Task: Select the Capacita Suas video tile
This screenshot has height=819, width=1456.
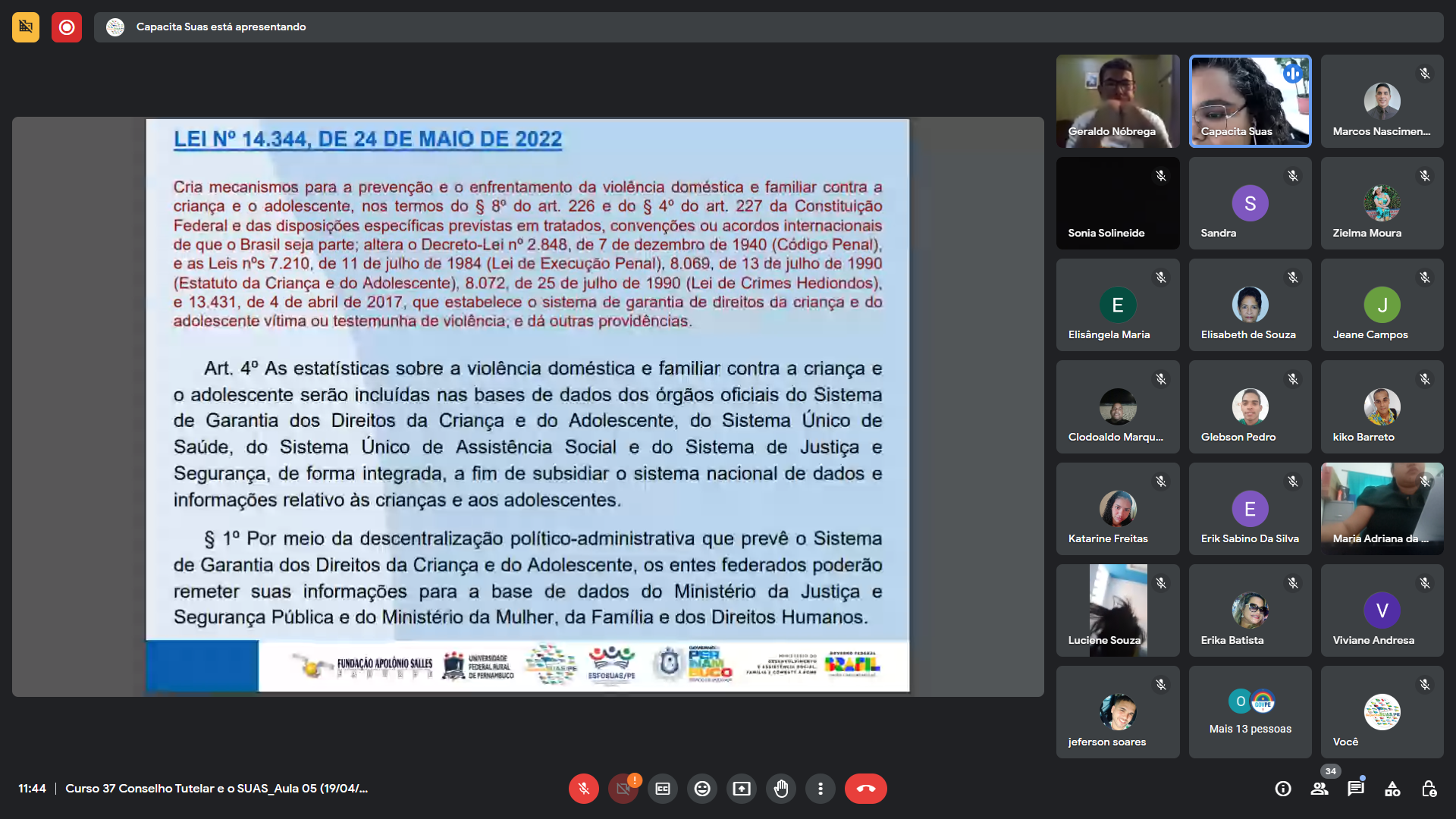Action: pos(1250,101)
